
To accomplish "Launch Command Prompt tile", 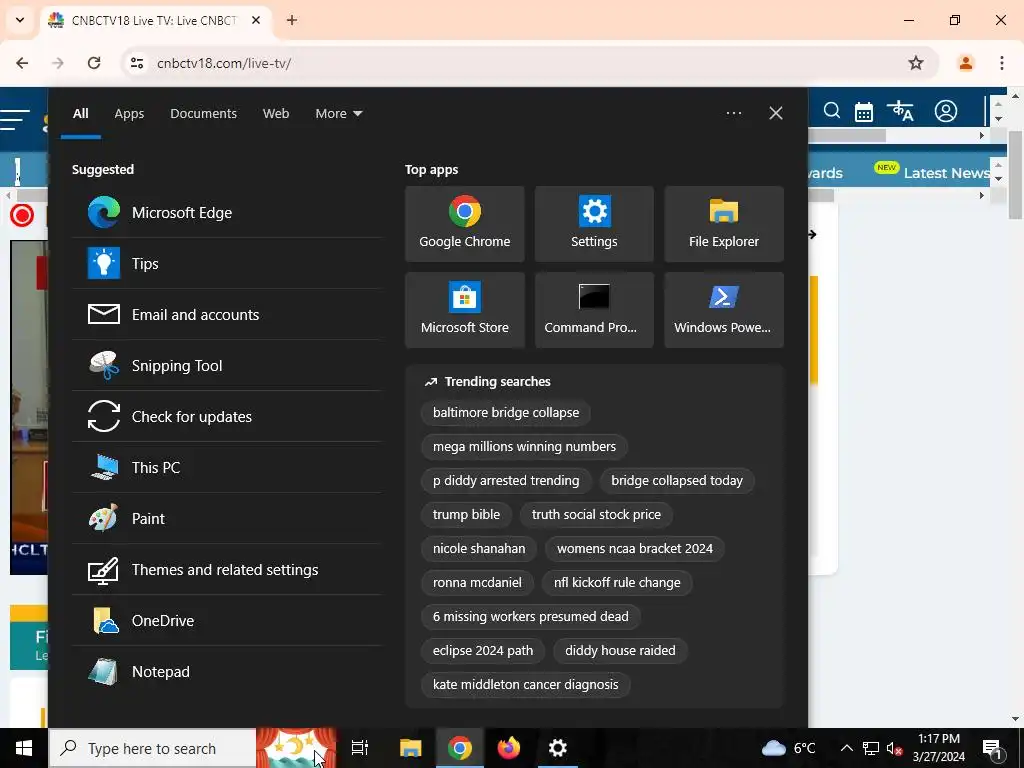I will (x=594, y=310).
